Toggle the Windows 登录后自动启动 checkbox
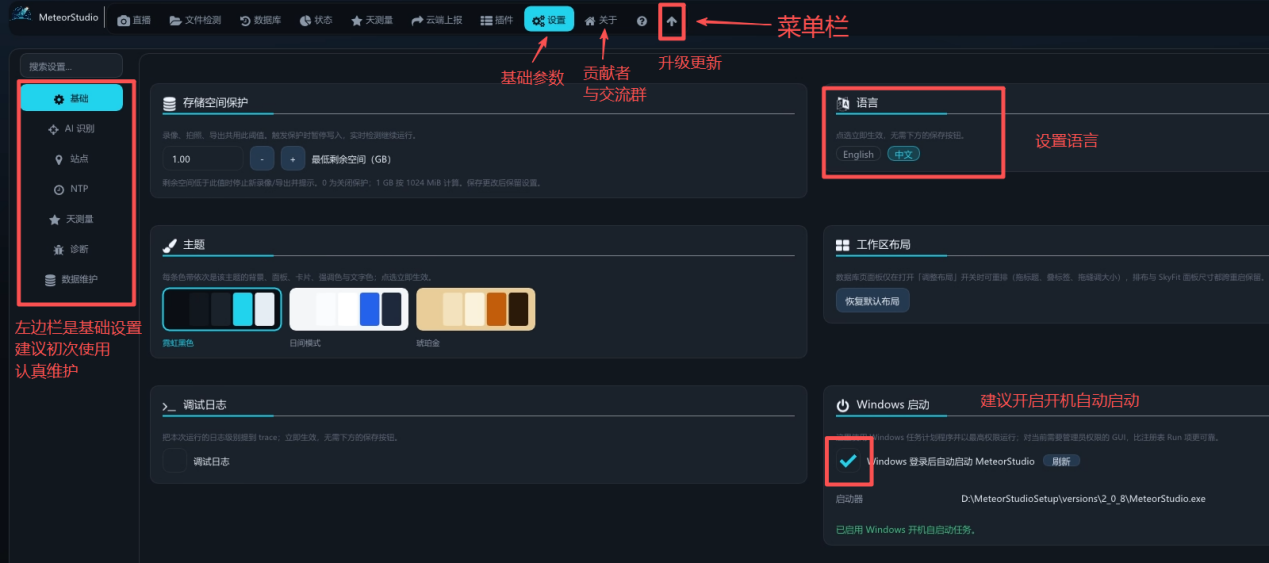 click(848, 461)
